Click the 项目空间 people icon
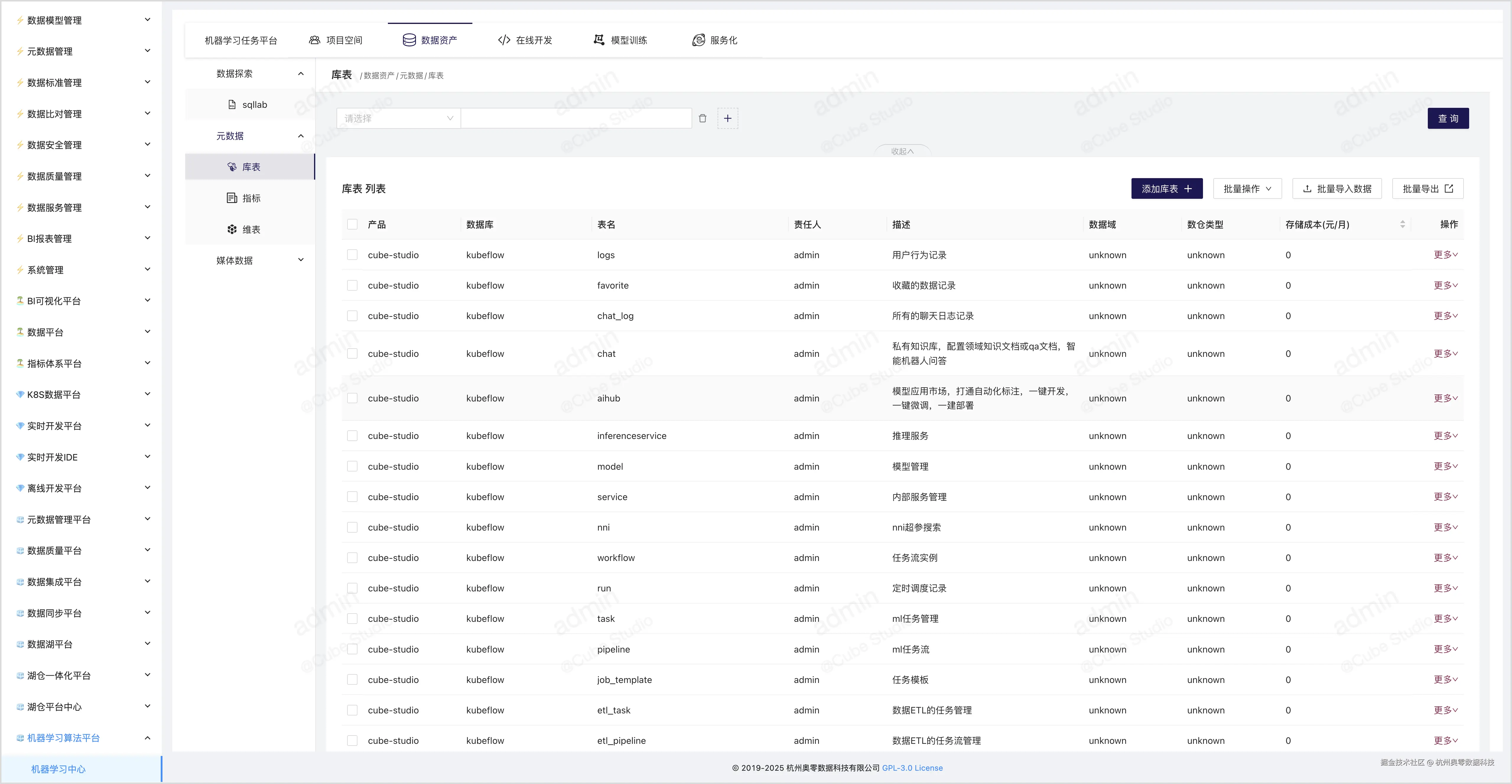The width and height of the screenshot is (1512, 784). [x=315, y=40]
